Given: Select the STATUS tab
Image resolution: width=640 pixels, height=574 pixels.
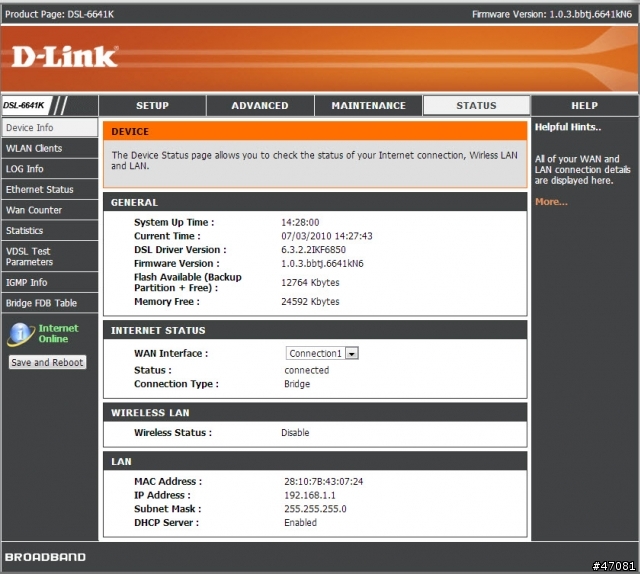Looking at the screenshot, I should click(x=476, y=106).
